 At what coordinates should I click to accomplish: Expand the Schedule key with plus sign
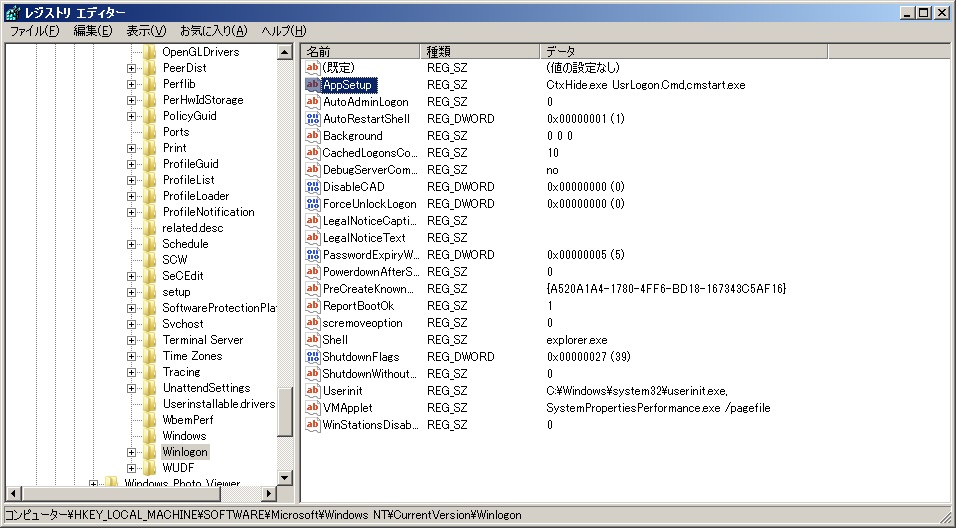tap(131, 244)
